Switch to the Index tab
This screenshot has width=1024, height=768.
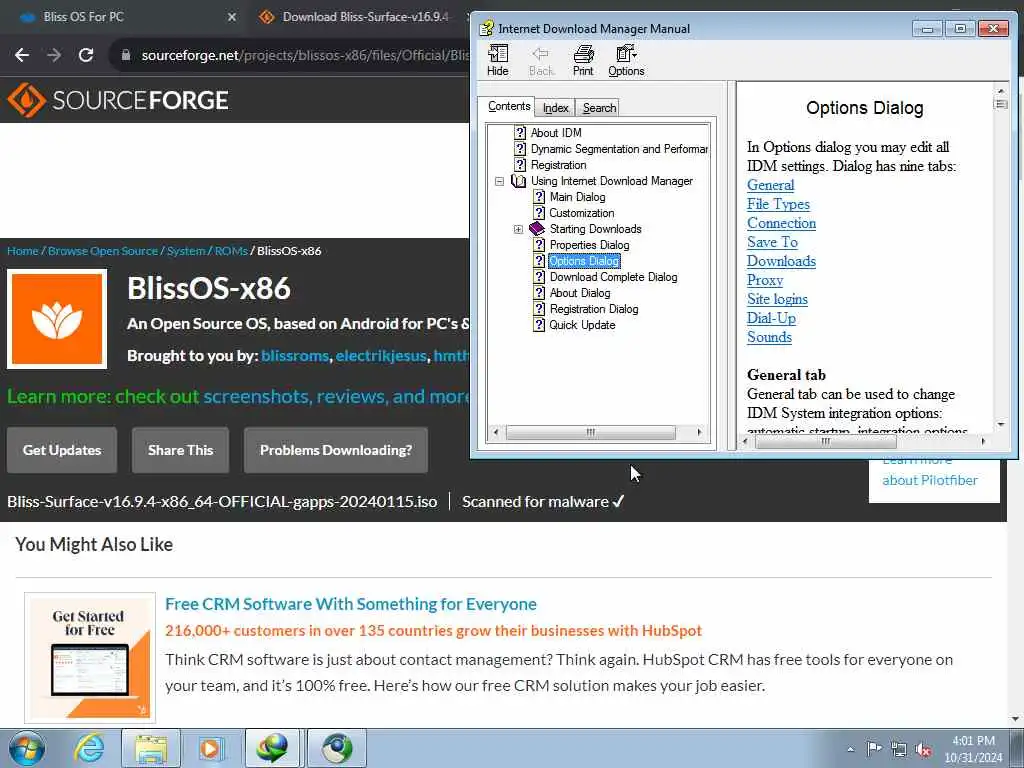point(556,108)
